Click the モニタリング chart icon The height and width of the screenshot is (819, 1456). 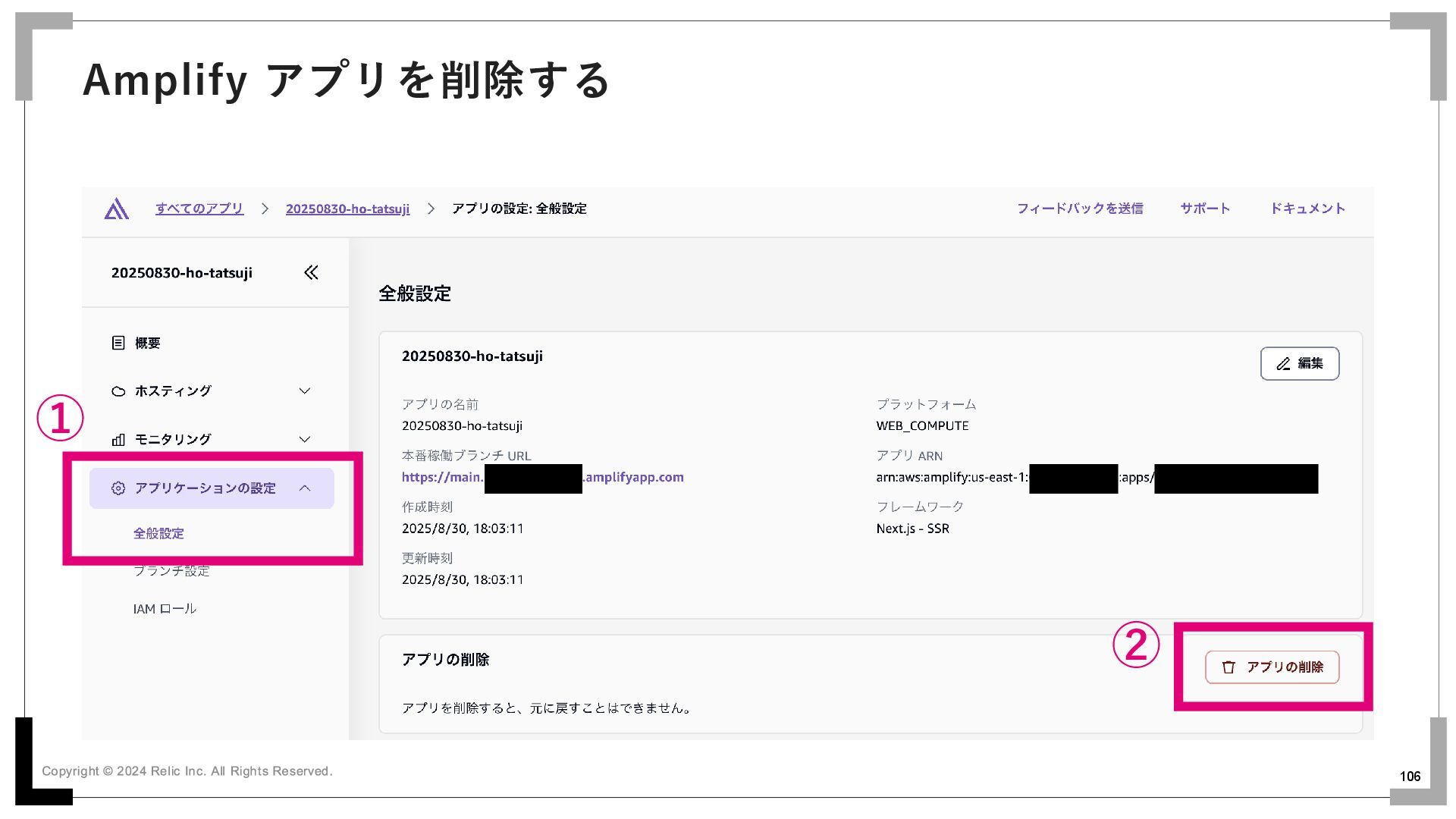pos(118,440)
